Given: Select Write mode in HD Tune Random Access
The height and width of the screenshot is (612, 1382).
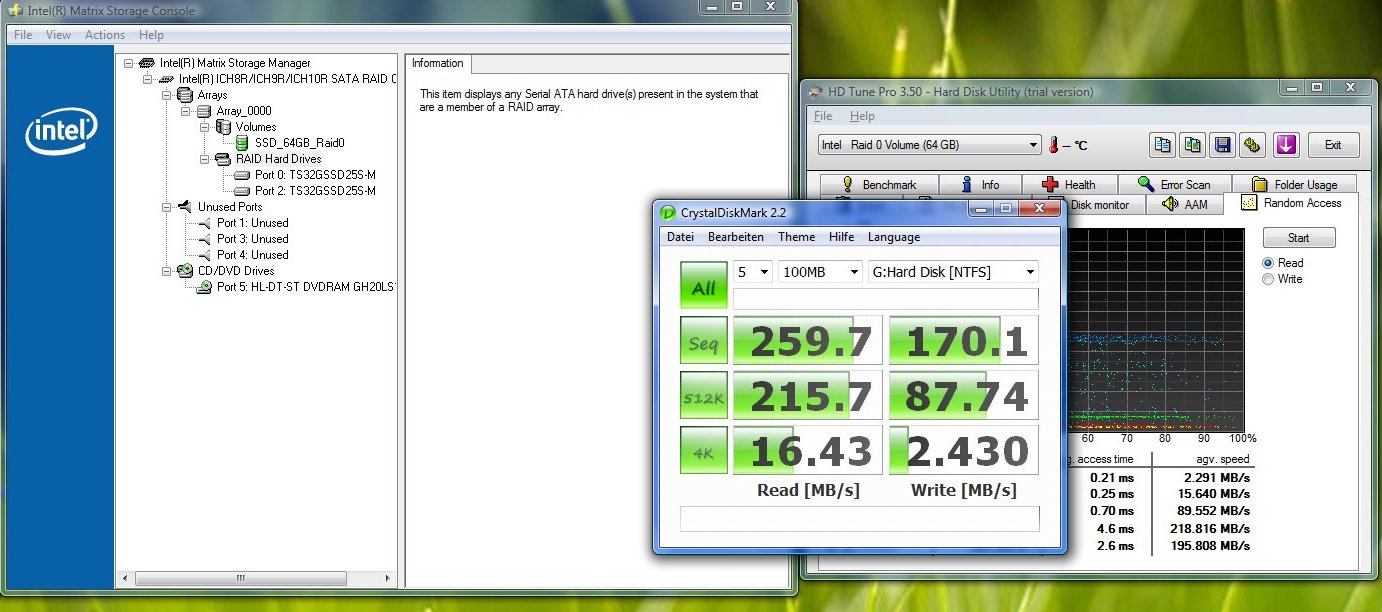Looking at the screenshot, I should coord(1269,279).
